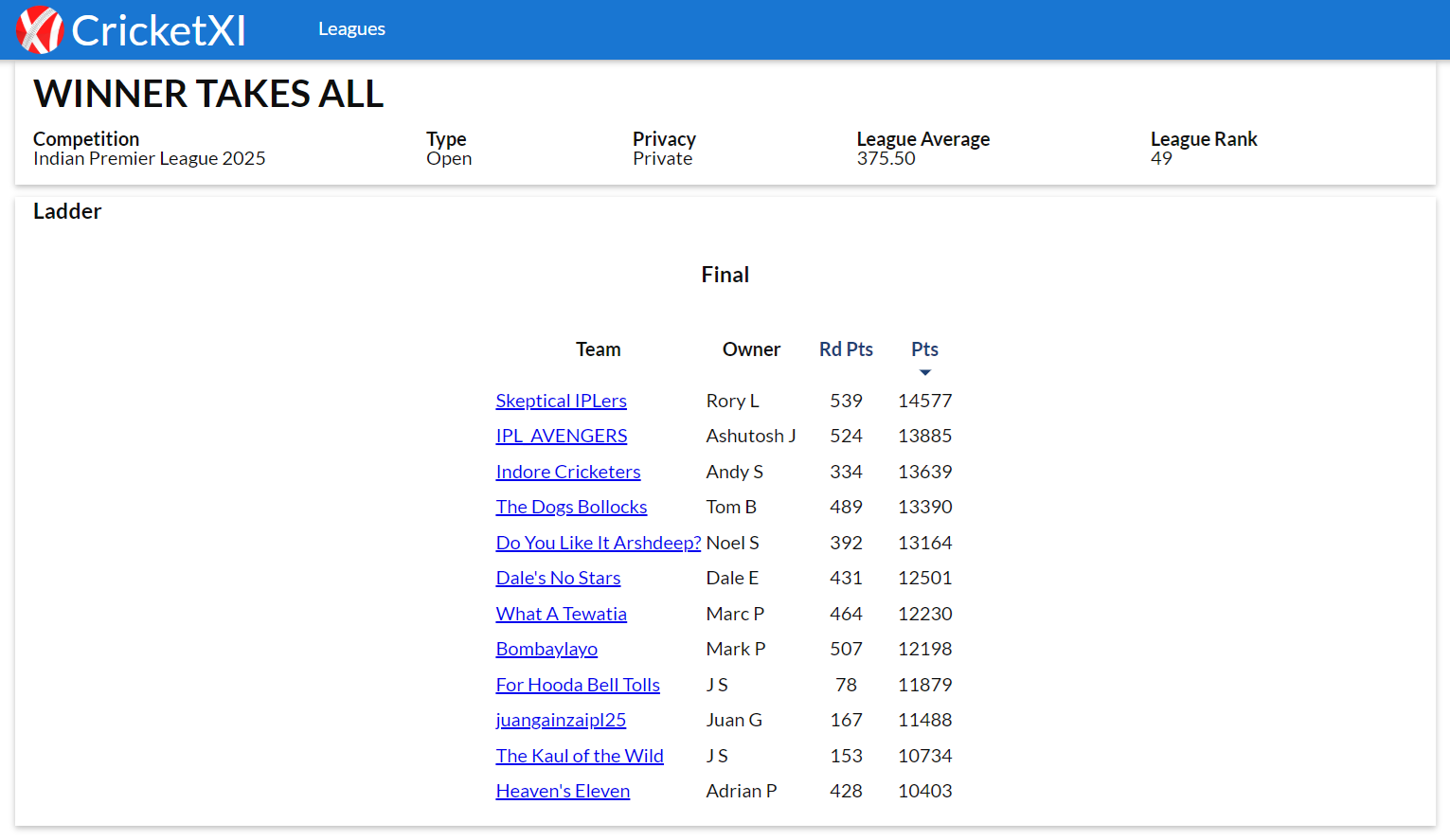Click round points value 507
The height and width of the screenshot is (840, 1450).
point(846,649)
